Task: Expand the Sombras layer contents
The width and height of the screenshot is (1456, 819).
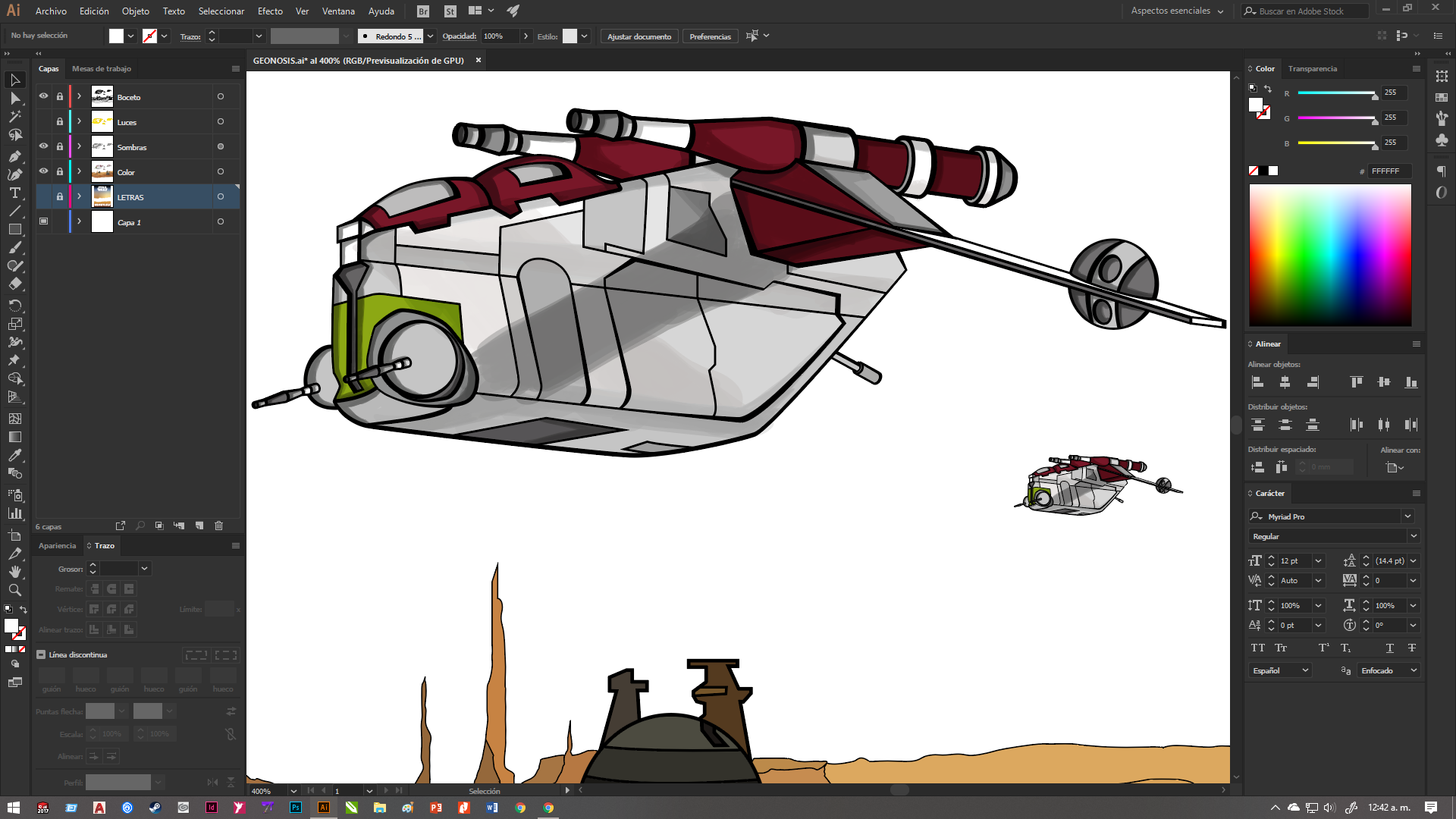Action: coord(79,146)
